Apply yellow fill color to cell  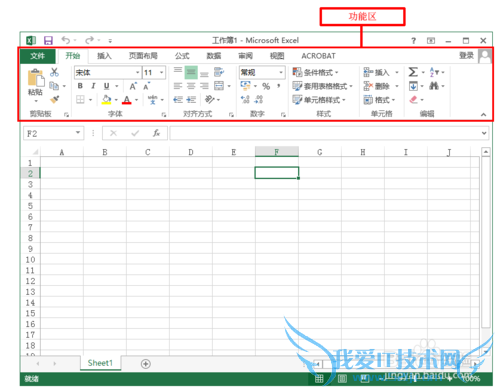click(x=106, y=99)
